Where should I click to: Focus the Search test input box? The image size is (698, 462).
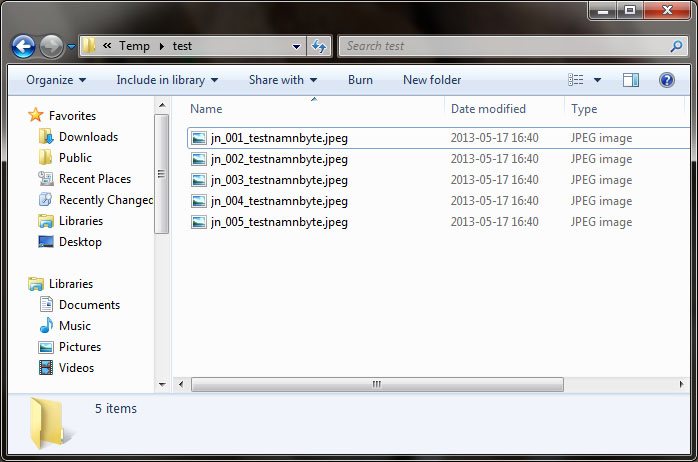coord(505,46)
